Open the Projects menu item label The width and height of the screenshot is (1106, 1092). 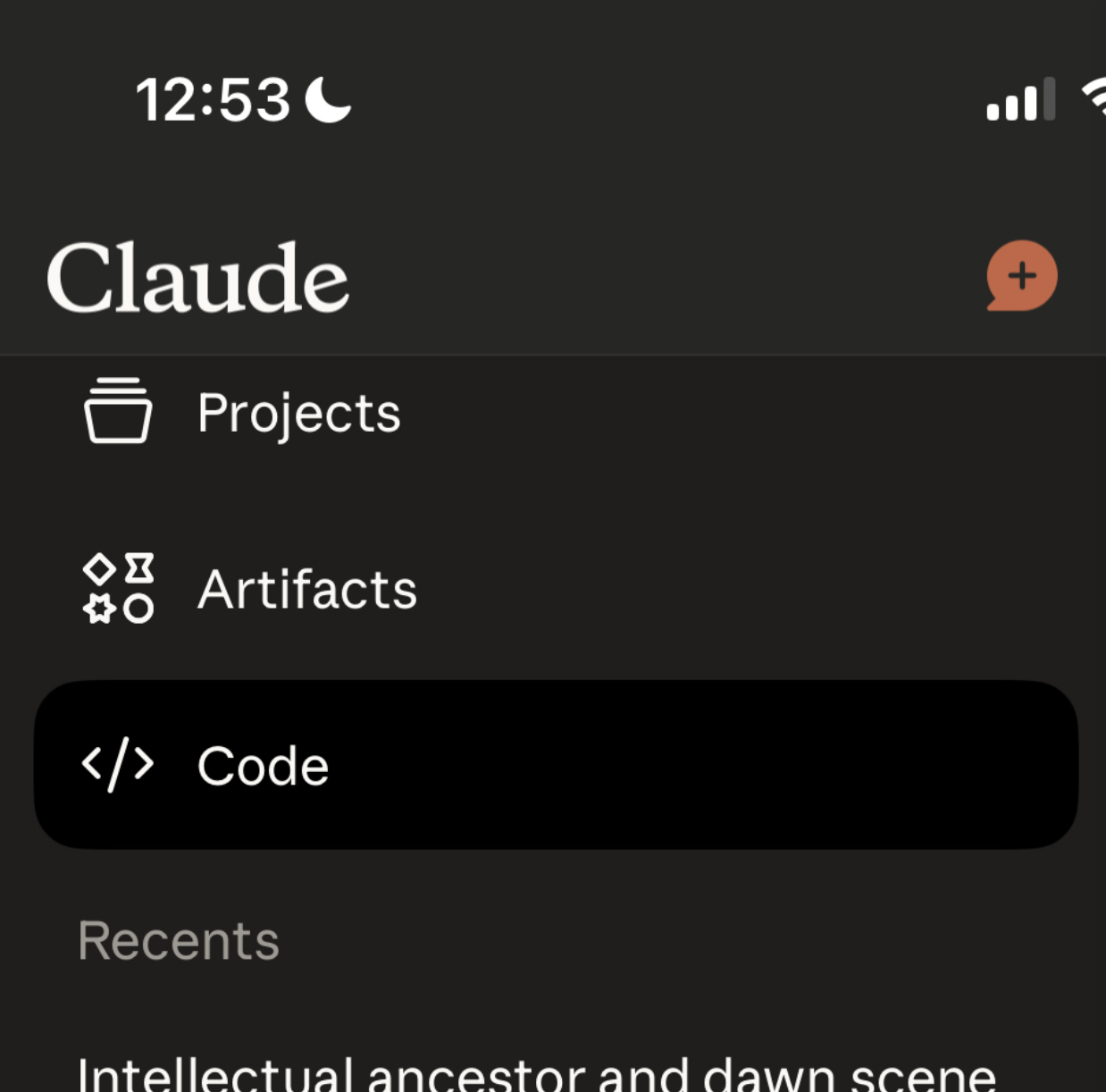pyautogui.click(x=299, y=413)
